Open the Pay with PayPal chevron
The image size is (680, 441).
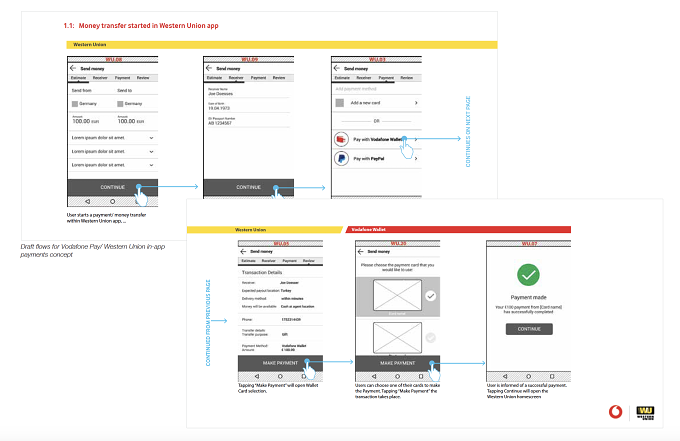point(416,159)
